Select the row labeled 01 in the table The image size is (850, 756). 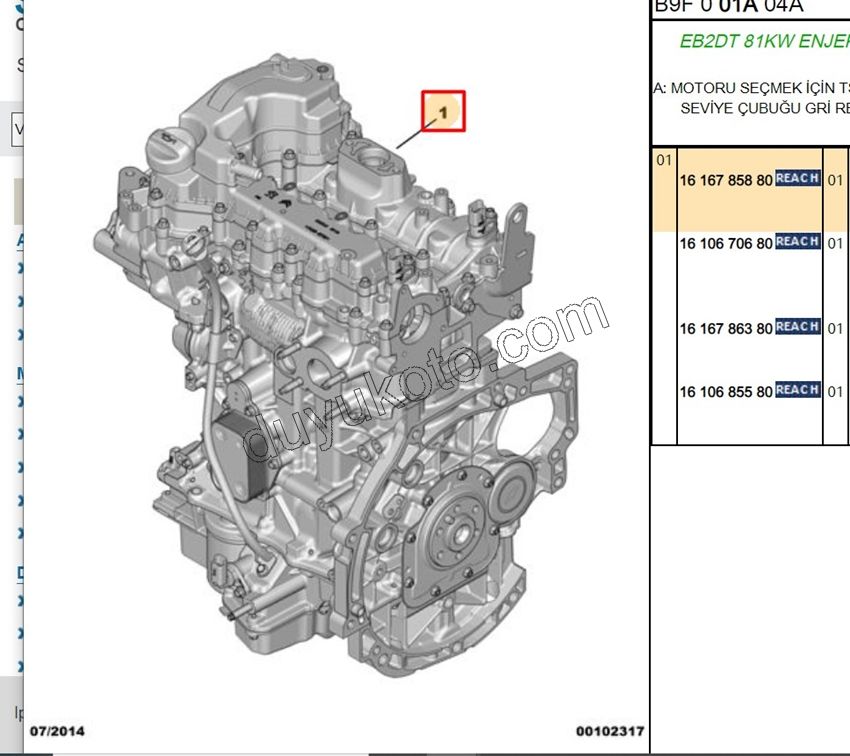663,159
